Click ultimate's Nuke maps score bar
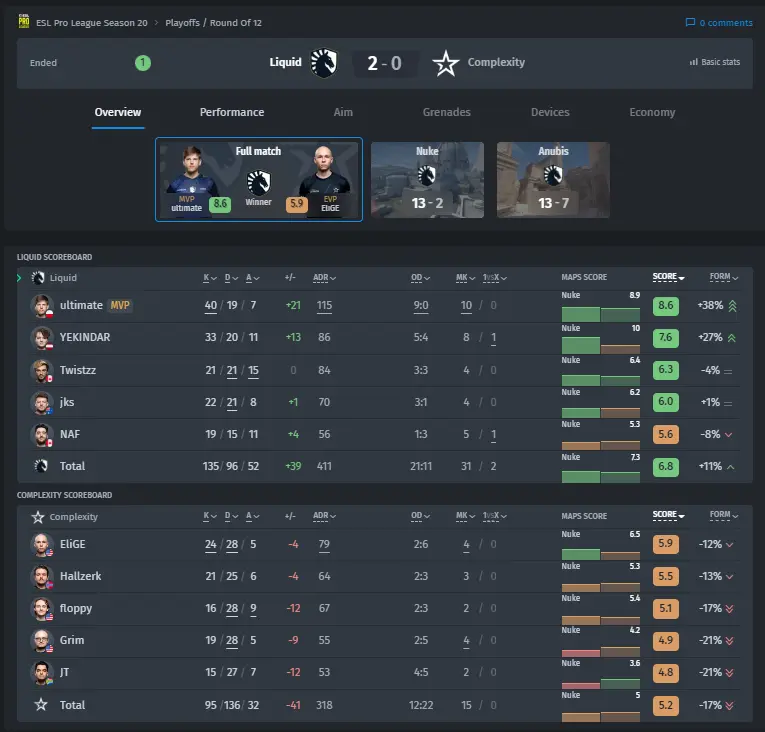The height and width of the screenshot is (732, 765). 581,314
